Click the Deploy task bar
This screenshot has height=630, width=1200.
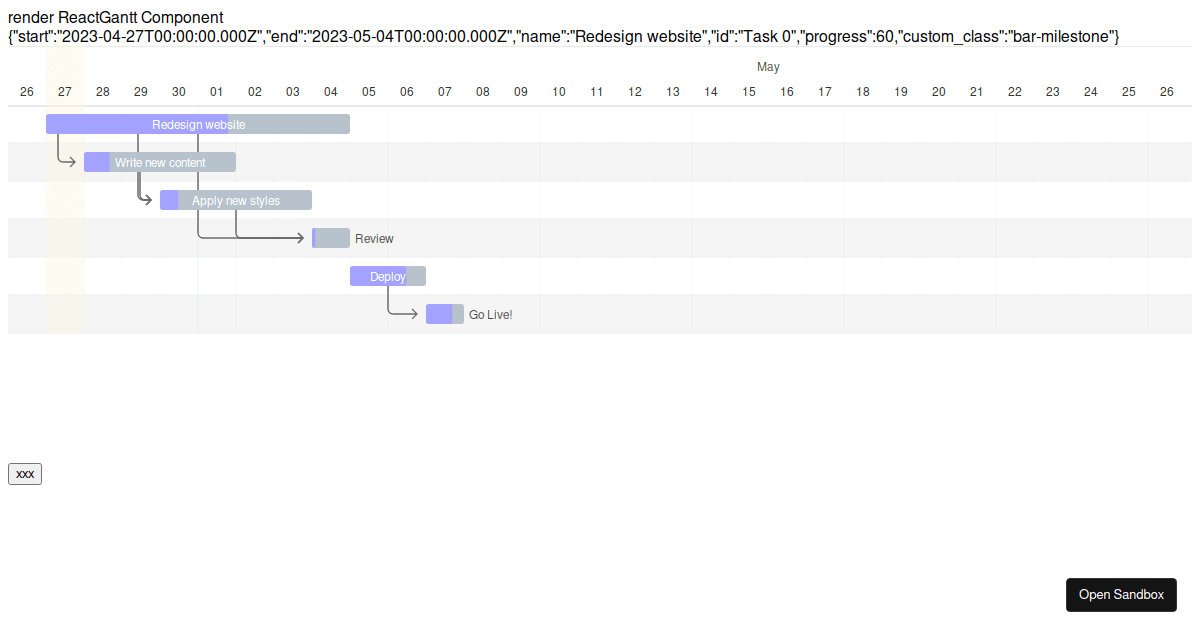(x=388, y=276)
